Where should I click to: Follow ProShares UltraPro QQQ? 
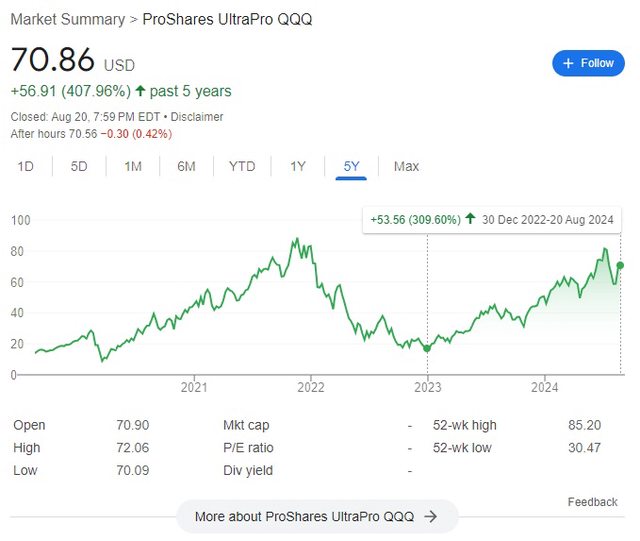[588, 63]
